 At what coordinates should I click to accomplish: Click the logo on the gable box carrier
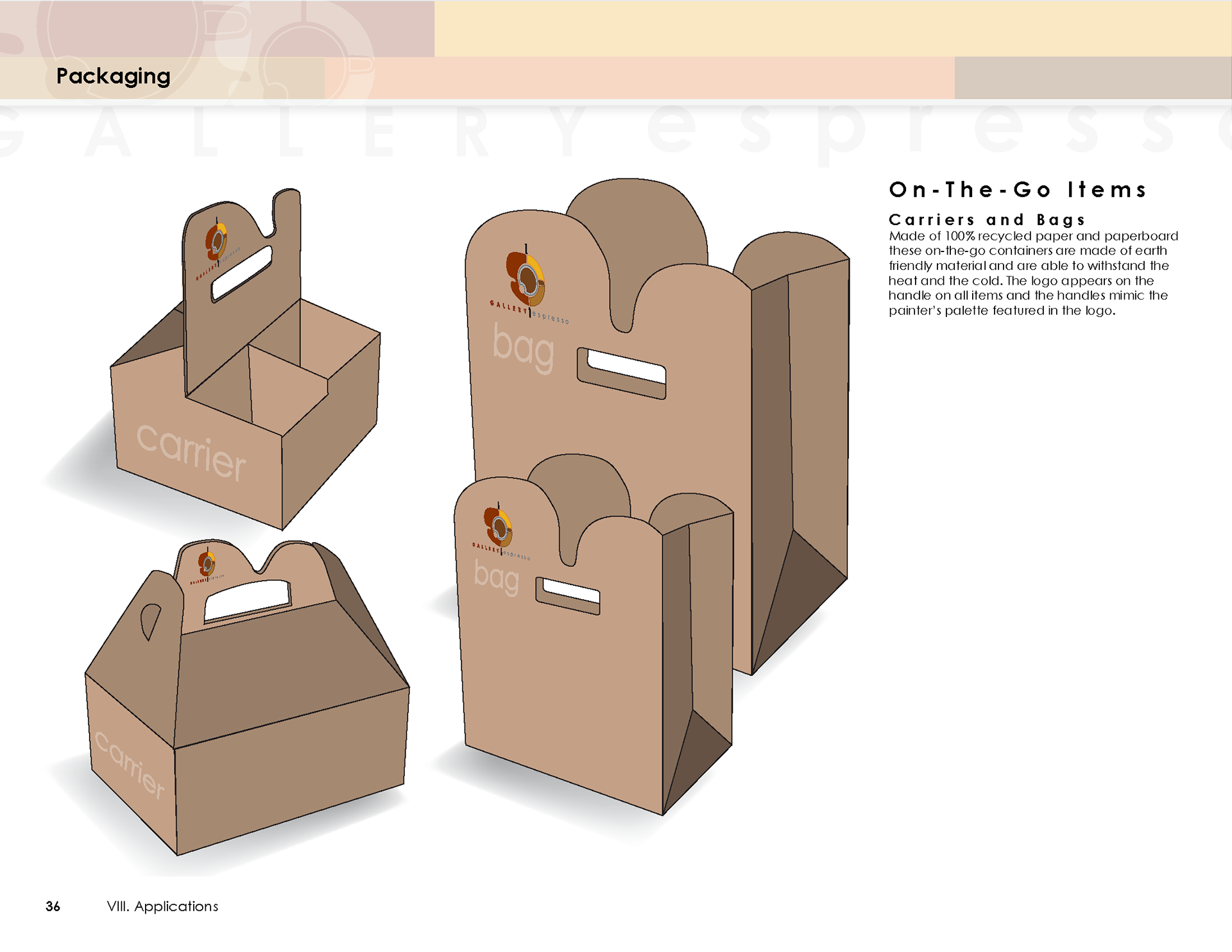[x=207, y=566]
